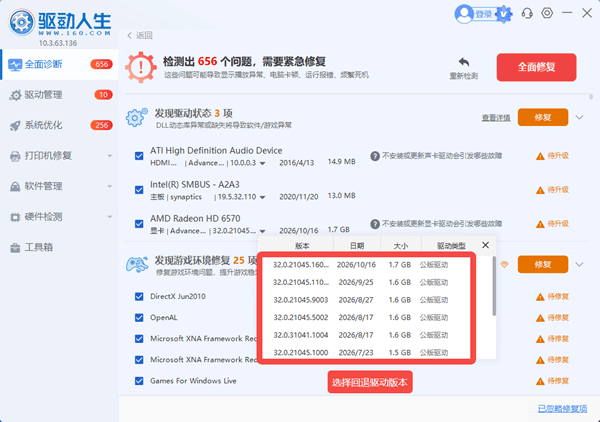The width and height of the screenshot is (600, 422).
Task: Click the red alert gear icon
Action: [141, 67]
